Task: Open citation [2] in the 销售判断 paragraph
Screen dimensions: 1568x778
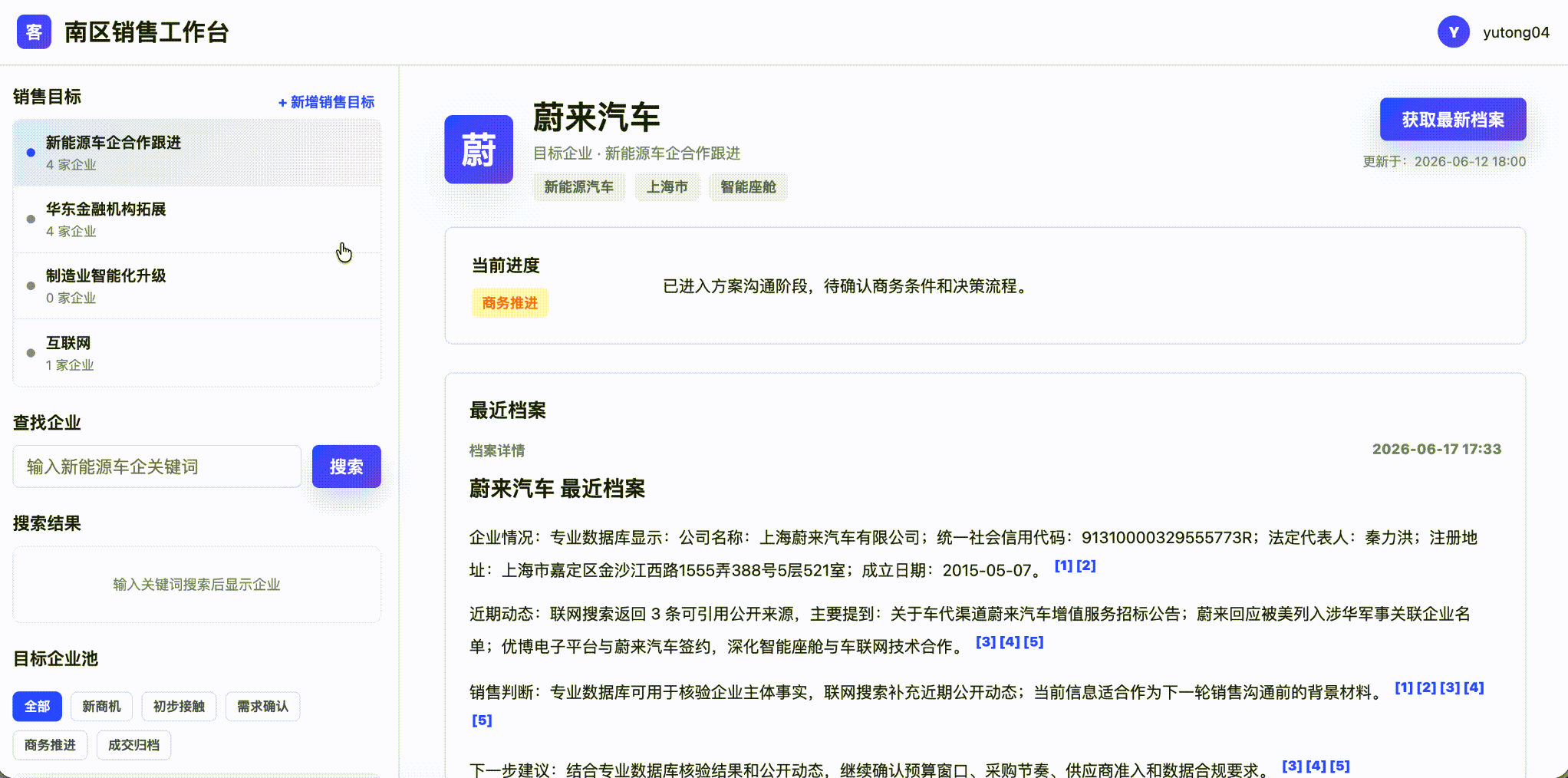Action: click(1427, 687)
